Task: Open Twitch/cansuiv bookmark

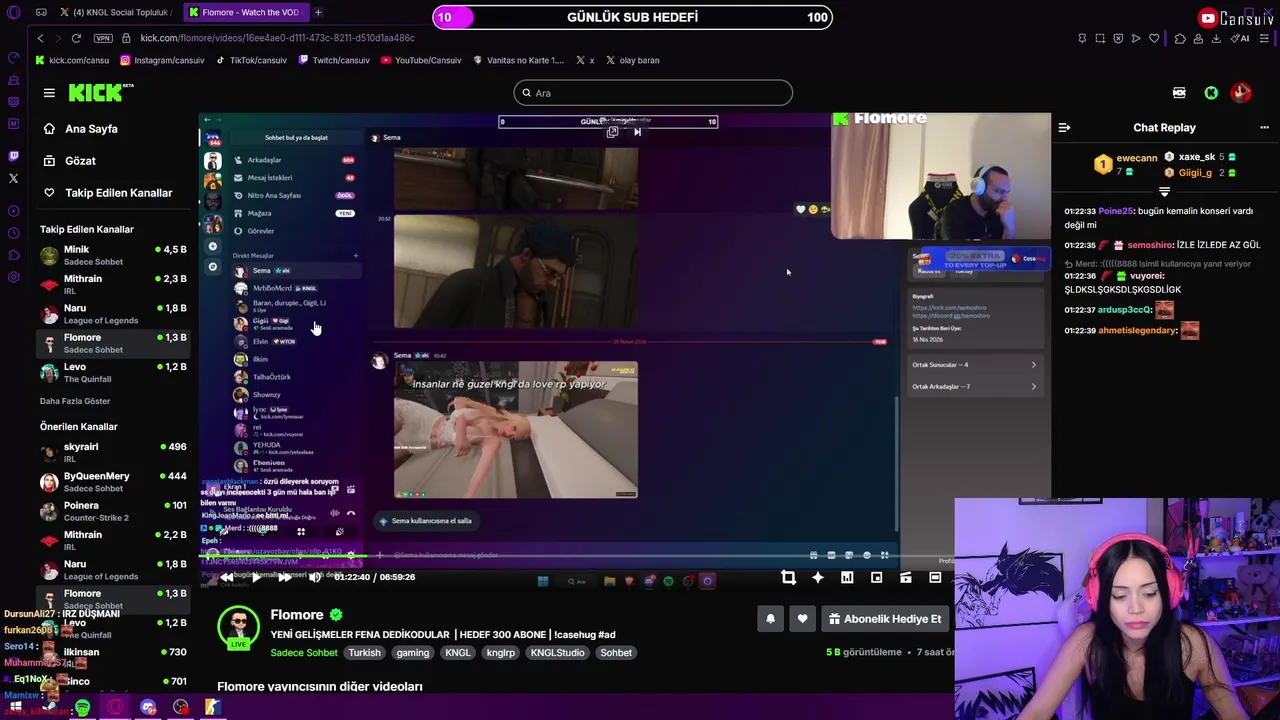Action: (x=334, y=60)
